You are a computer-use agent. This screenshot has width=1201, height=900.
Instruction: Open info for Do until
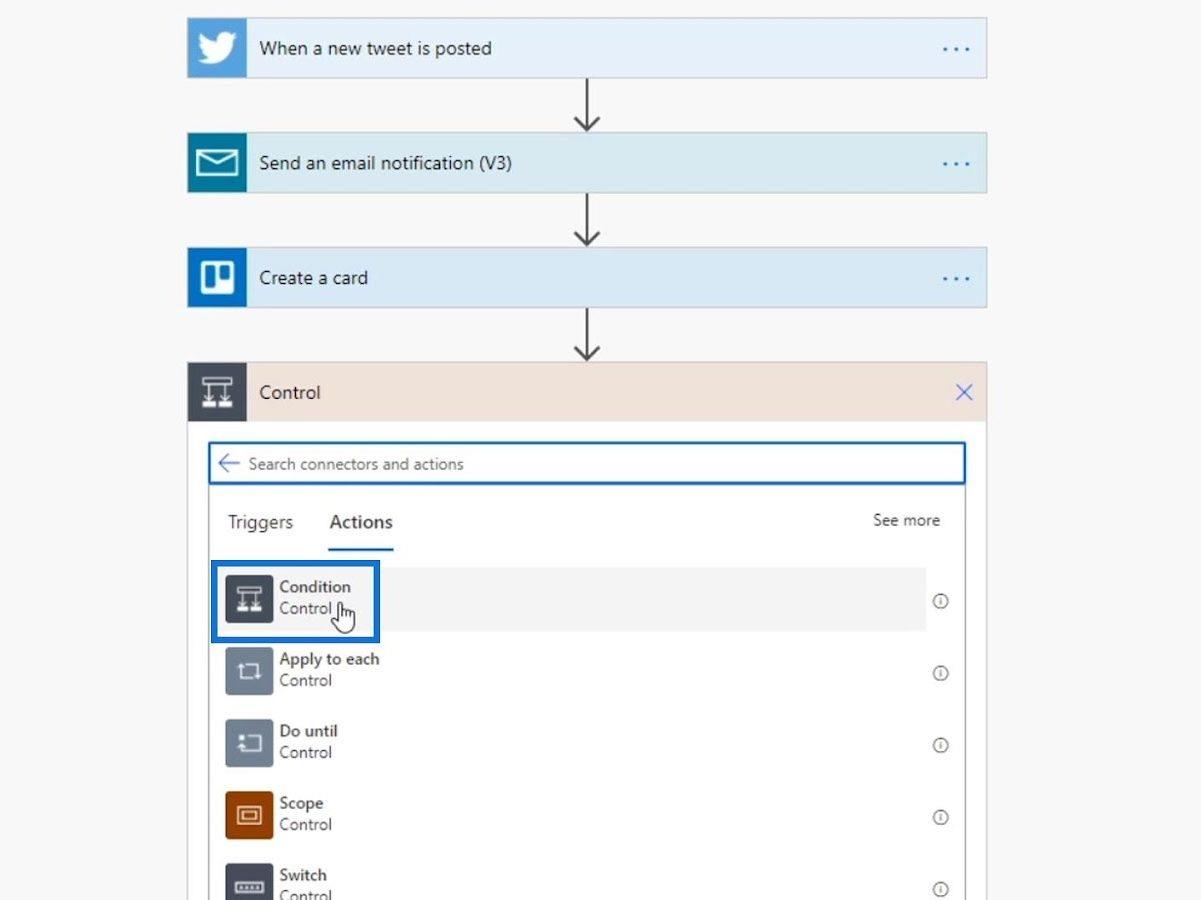(940, 745)
